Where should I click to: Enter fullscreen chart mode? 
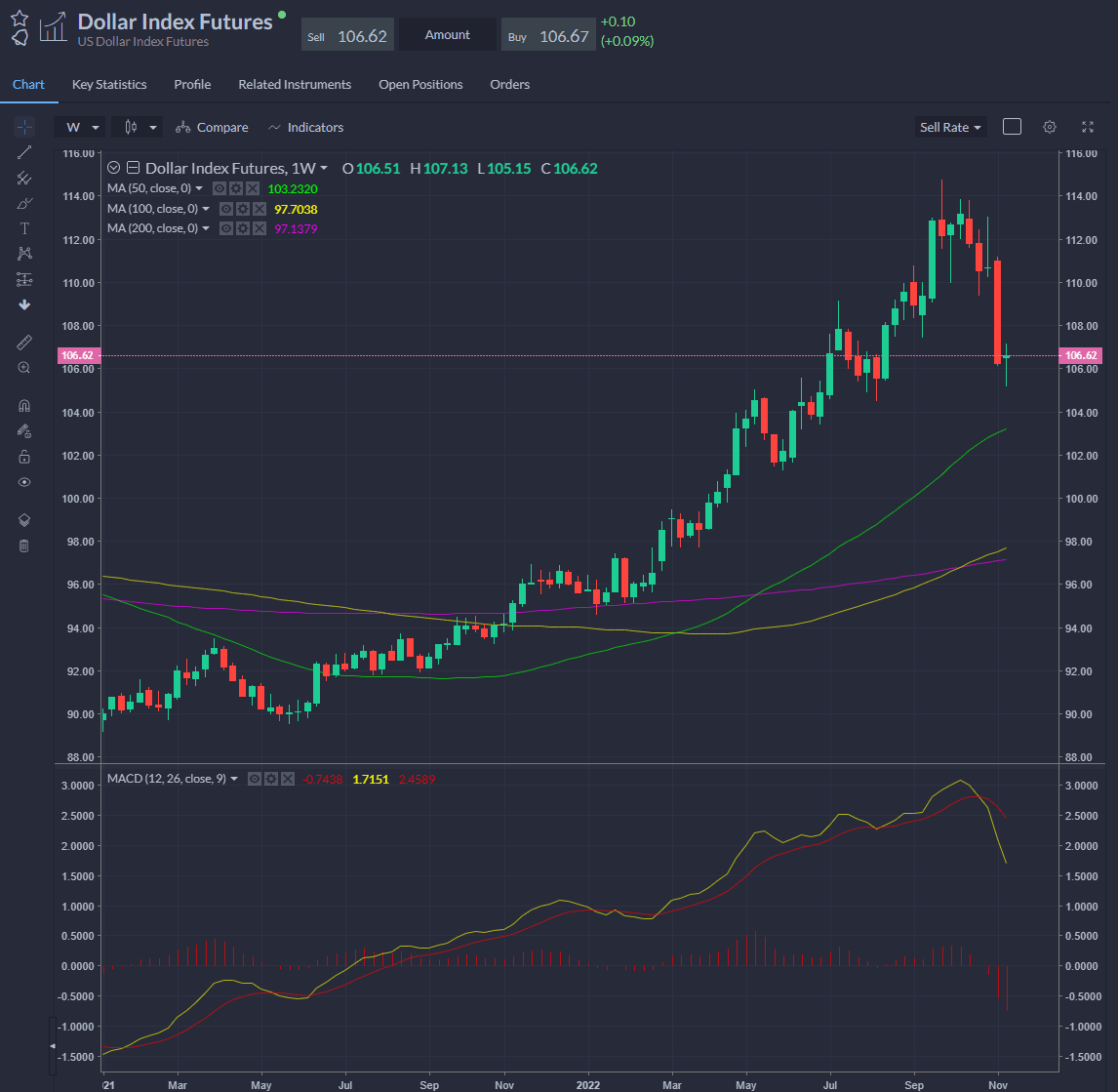pos(1088,127)
